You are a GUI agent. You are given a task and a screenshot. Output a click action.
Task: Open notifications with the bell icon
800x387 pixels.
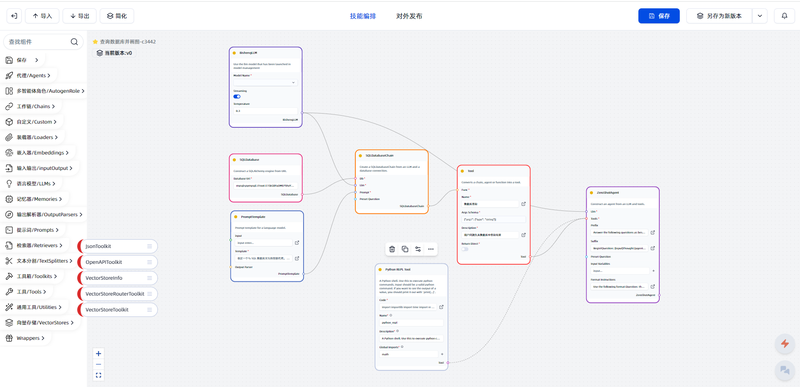784,16
